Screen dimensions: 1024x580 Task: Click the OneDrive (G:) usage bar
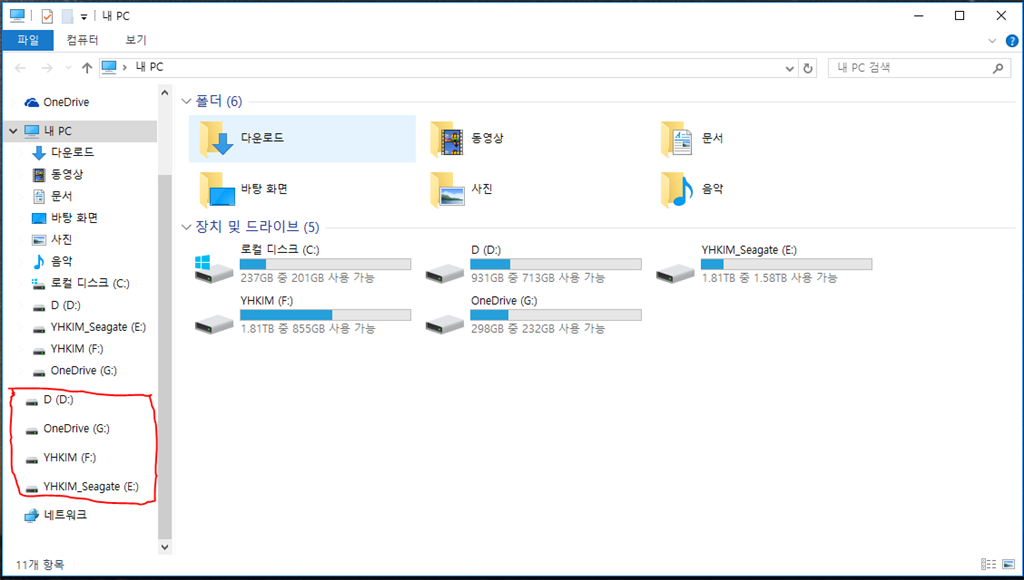point(556,315)
